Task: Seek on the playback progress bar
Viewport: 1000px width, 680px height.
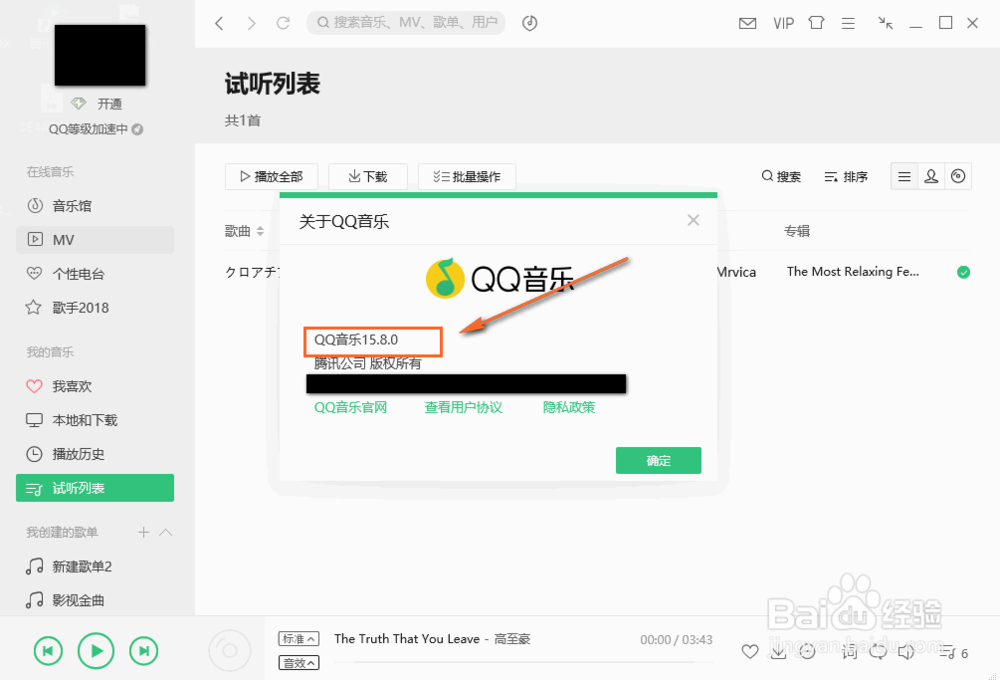Action: click(523, 662)
